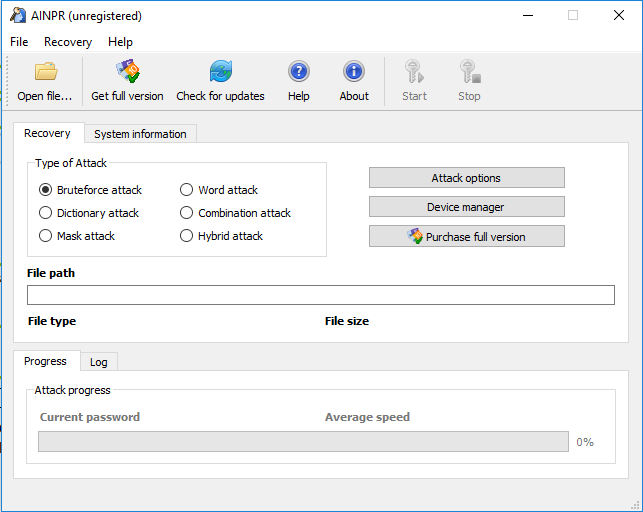Viewport: 643px width, 512px height.
Task: Select Word attack radio button
Action: tap(187, 190)
